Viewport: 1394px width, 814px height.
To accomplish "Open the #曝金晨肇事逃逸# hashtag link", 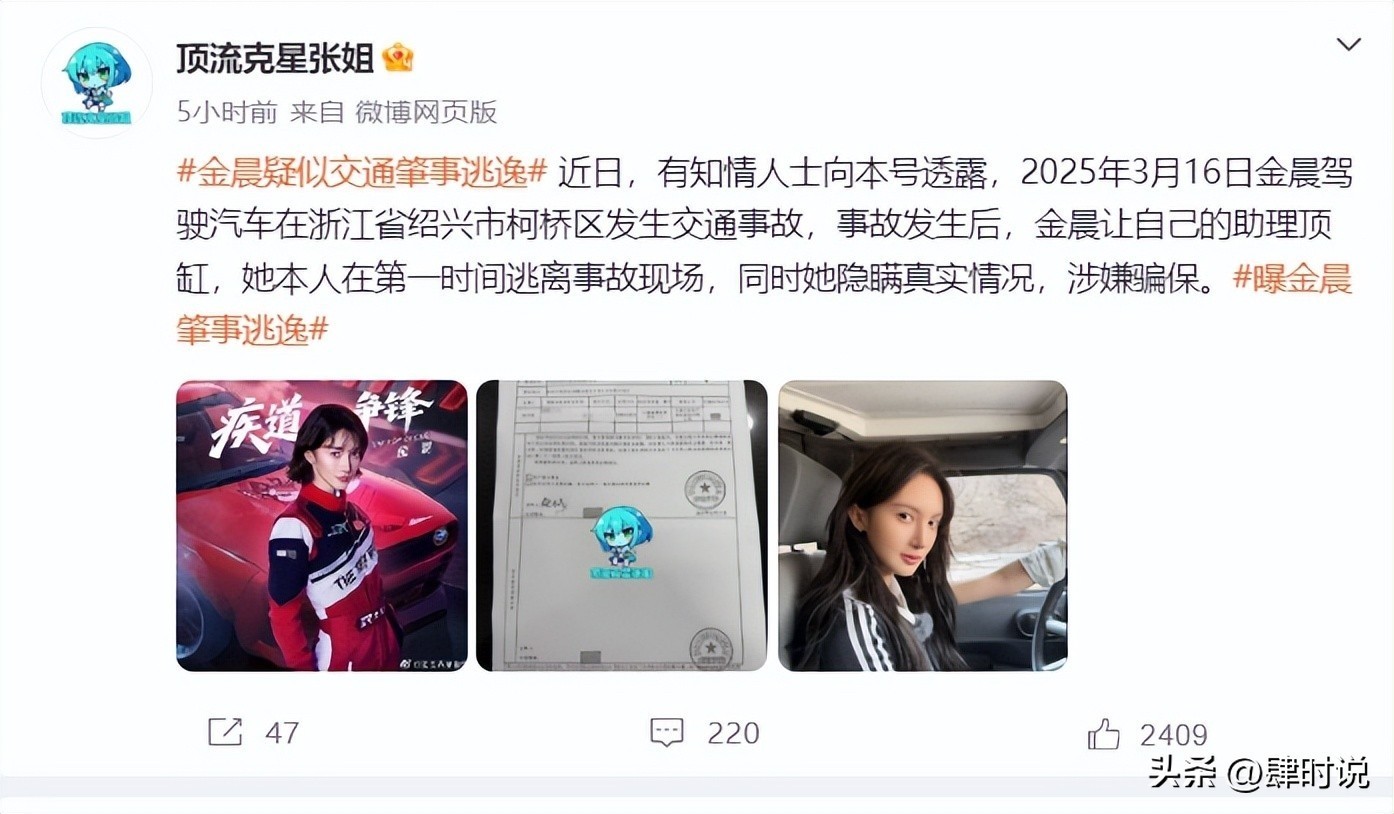I will pos(764,304).
